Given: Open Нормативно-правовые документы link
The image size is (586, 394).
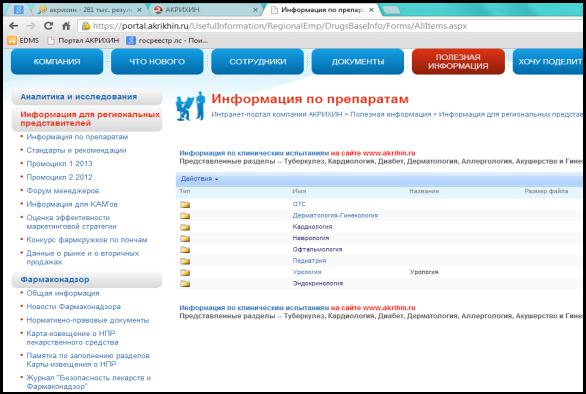Looking at the screenshot, I should (88, 320).
